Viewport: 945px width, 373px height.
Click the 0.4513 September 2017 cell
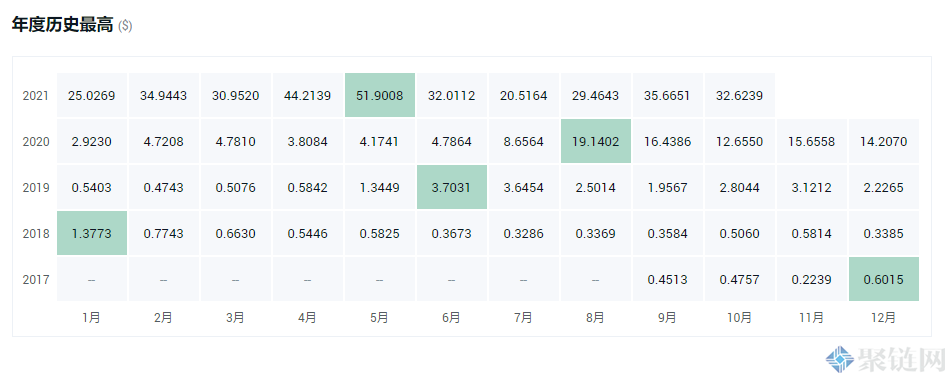tap(667, 279)
